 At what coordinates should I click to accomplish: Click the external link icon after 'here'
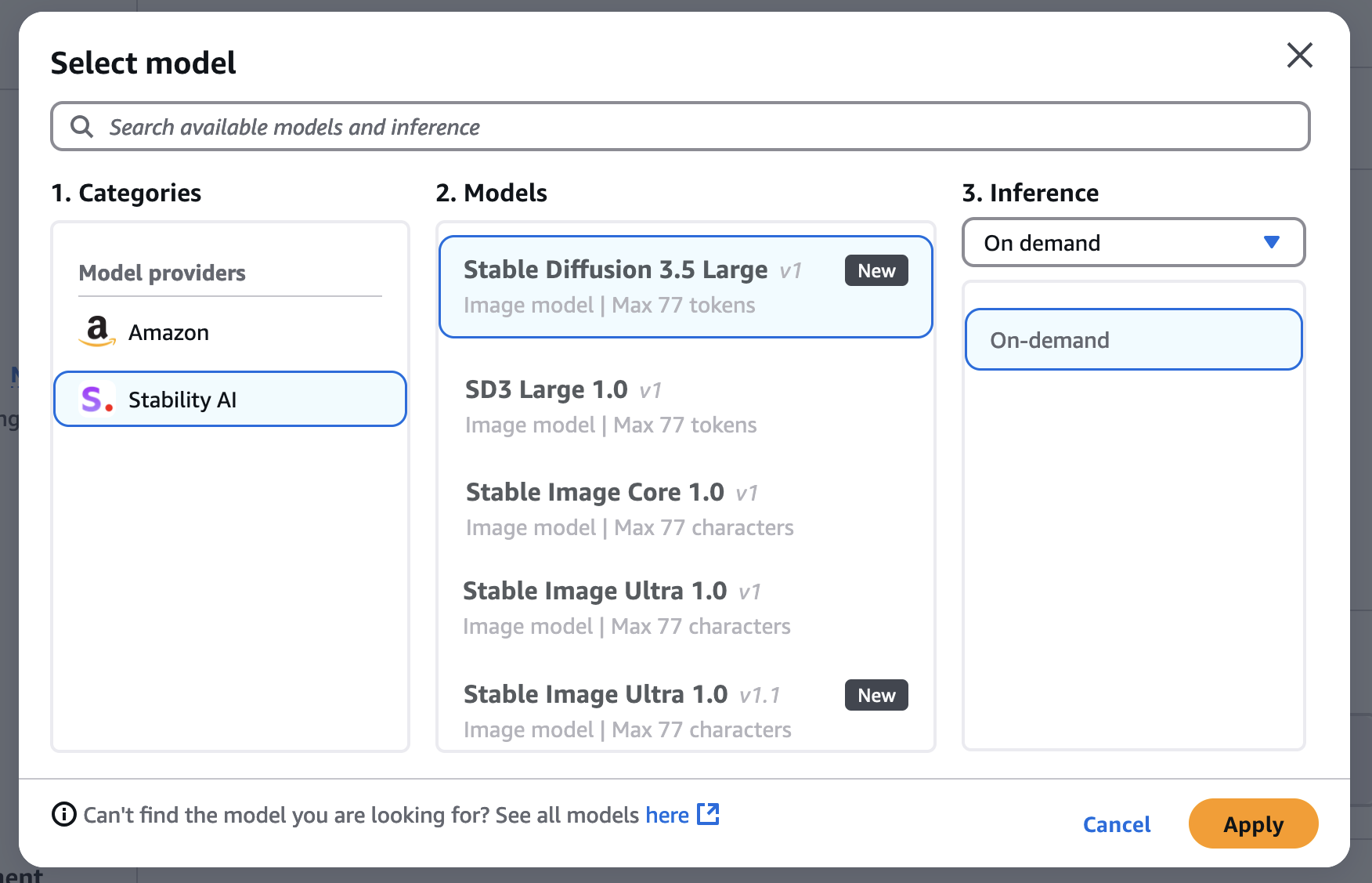click(708, 814)
